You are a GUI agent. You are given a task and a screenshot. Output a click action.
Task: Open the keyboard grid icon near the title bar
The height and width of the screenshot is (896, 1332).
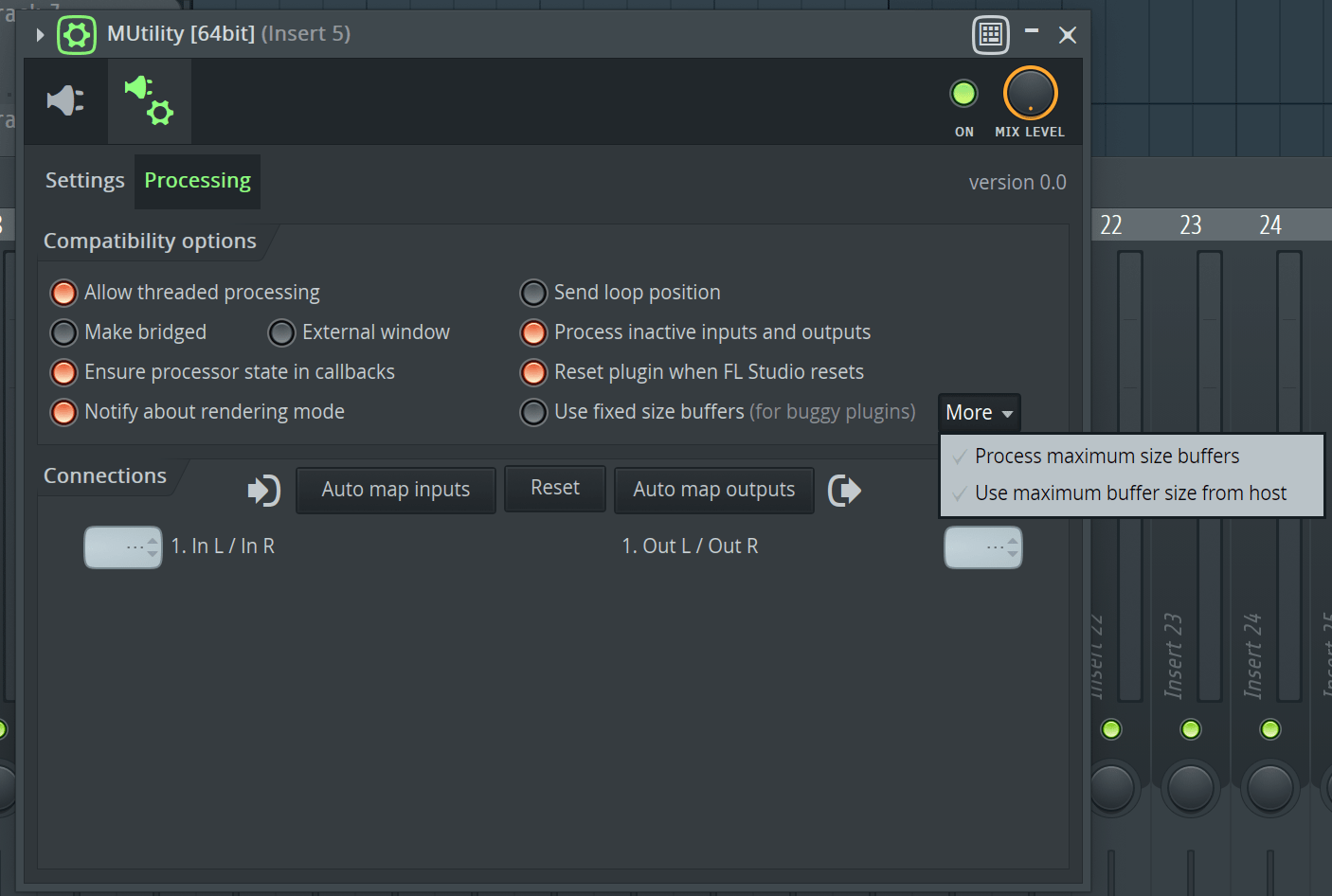(990, 34)
